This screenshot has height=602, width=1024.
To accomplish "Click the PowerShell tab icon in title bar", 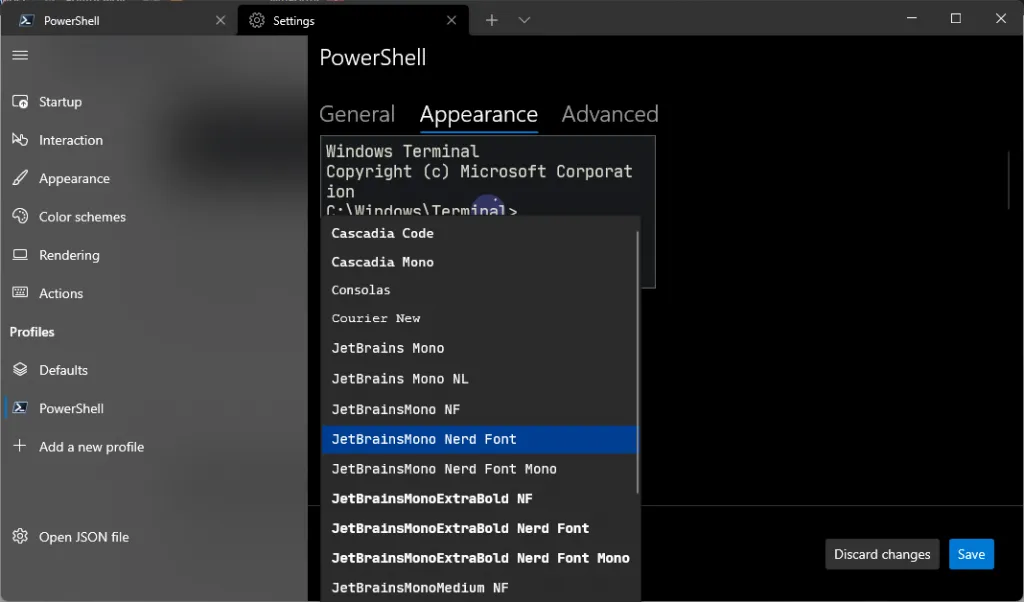I will pyautogui.click(x=26, y=20).
